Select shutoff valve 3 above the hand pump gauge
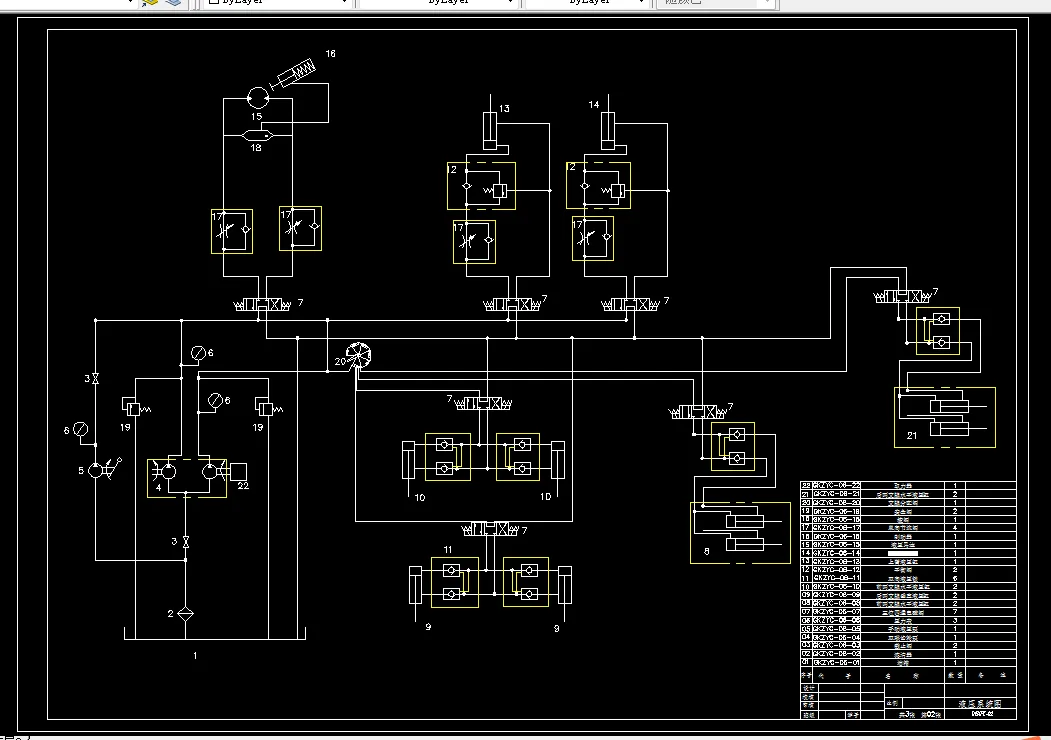Screen dimensions: 1051x740 tap(95, 379)
